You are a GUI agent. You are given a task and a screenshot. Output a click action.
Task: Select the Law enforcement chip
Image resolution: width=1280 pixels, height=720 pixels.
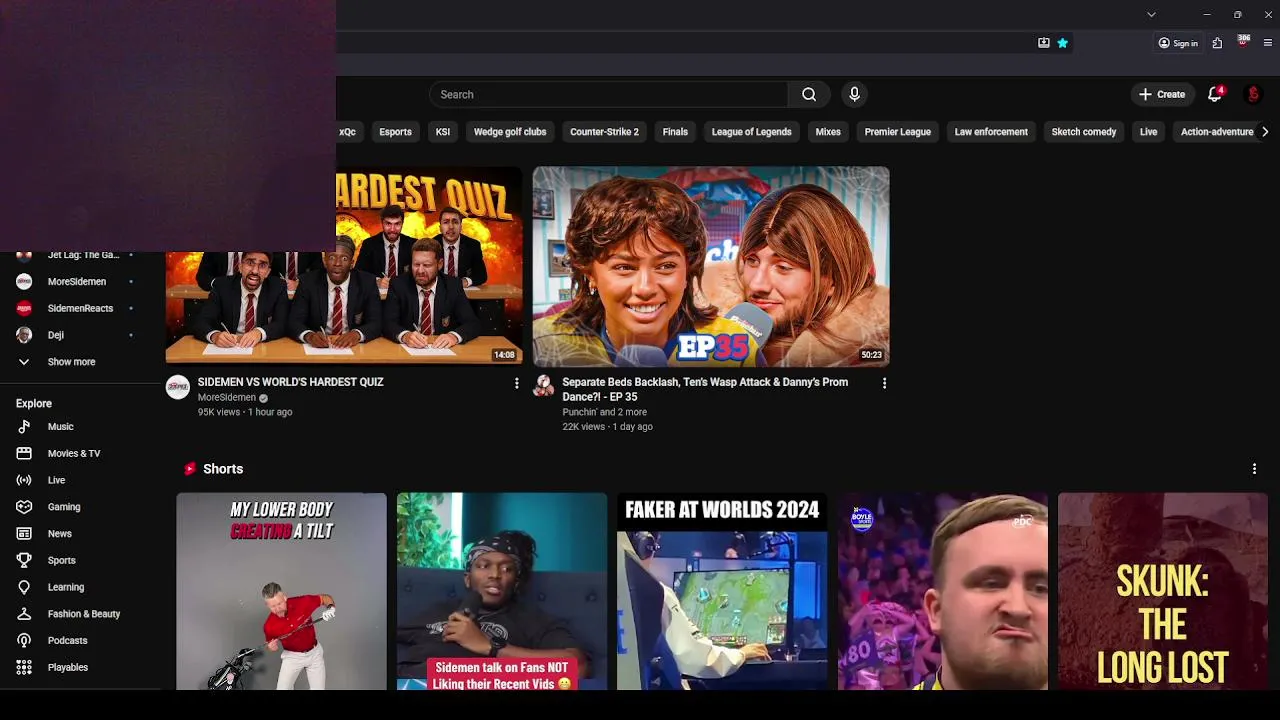coord(991,132)
